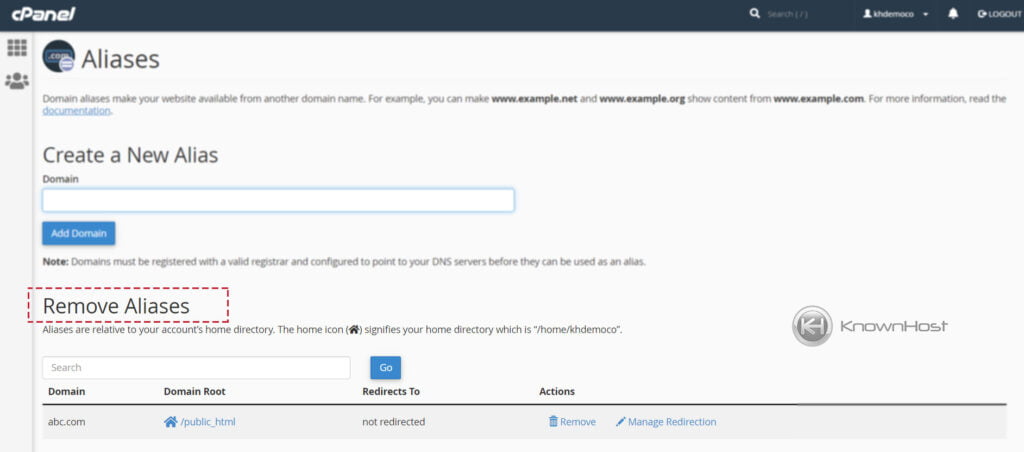Click the Domain Root column header
Viewport: 1024px width, 452px height.
point(195,391)
